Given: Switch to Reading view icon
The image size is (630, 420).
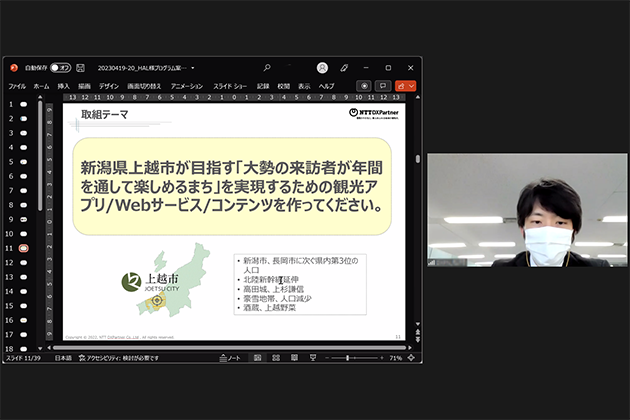Looking at the screenshot, I should coord(295,358).
